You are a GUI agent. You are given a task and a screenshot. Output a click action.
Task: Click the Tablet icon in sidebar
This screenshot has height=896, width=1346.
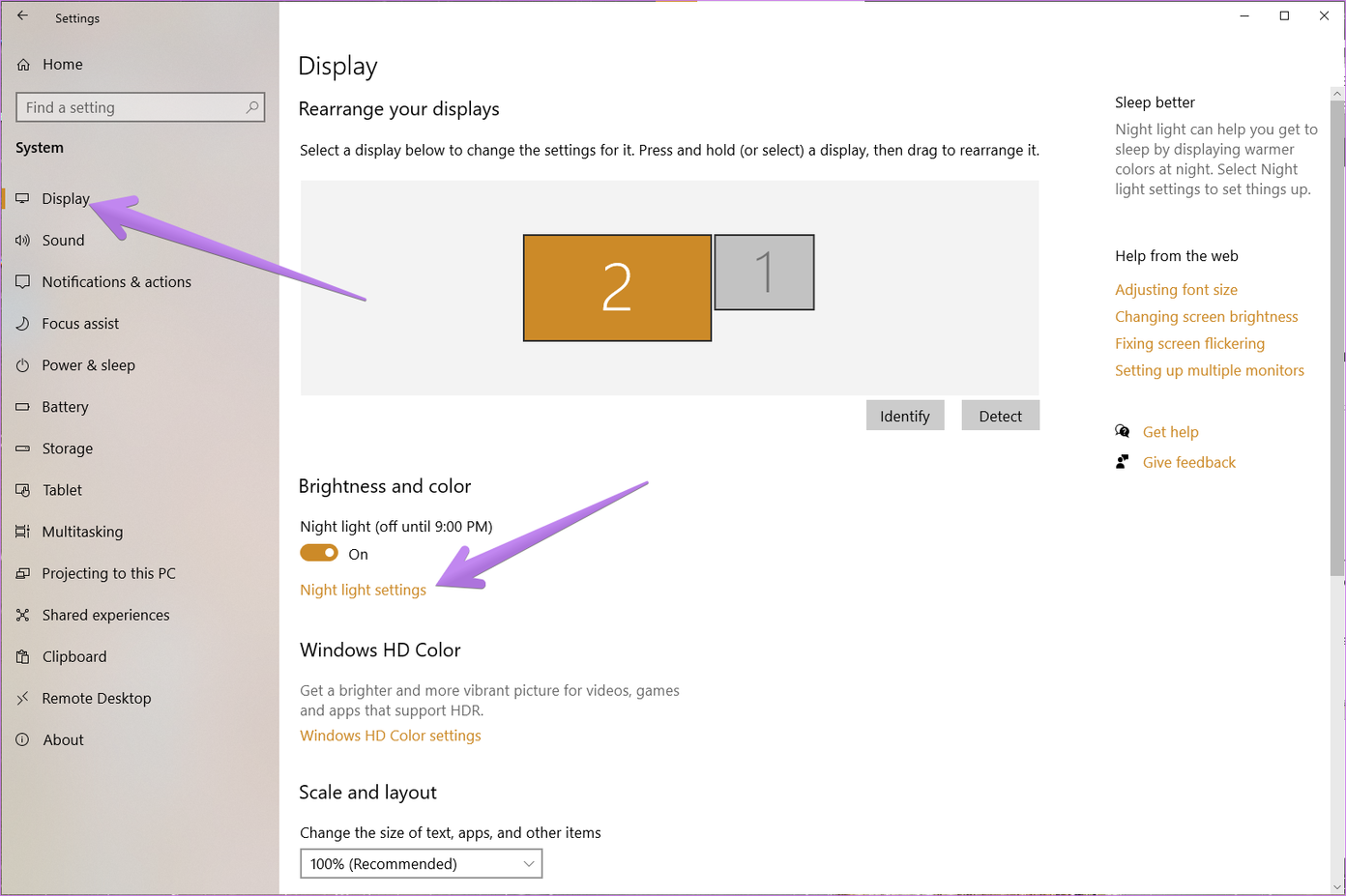pyautogui.click(x=22, y=490)
